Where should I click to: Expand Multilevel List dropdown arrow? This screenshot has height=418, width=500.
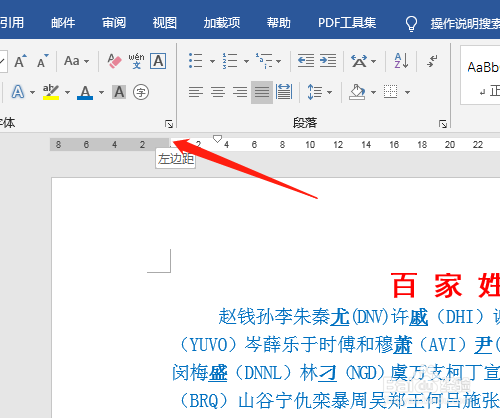[278, 61]
